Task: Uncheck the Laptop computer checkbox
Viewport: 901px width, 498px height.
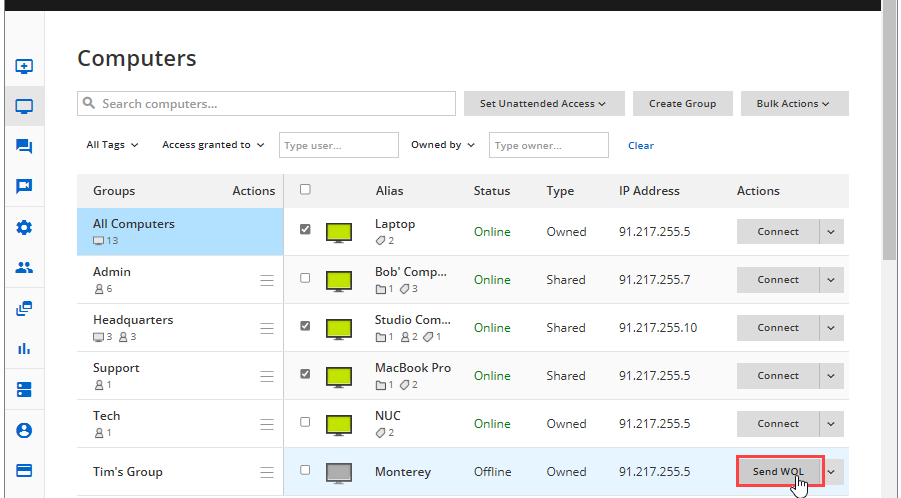Action: pos(305,230)
